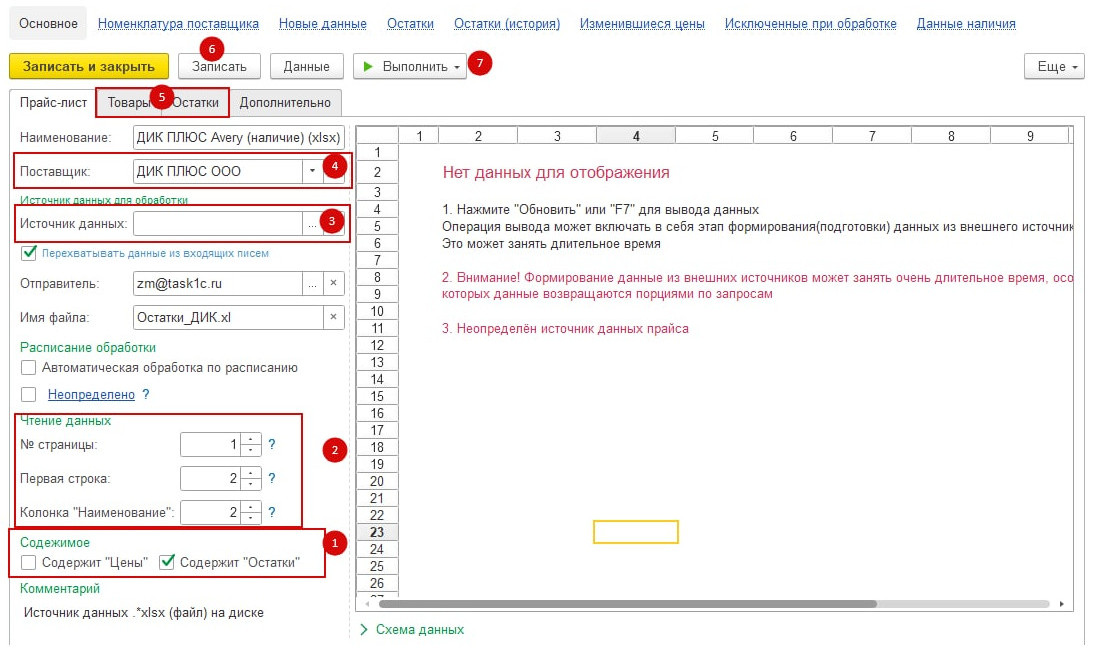This screenshot has height=650, width=1100.
Task: Open Номенклатура поставщика navigation tab
Action: click(x=179, y=23)
